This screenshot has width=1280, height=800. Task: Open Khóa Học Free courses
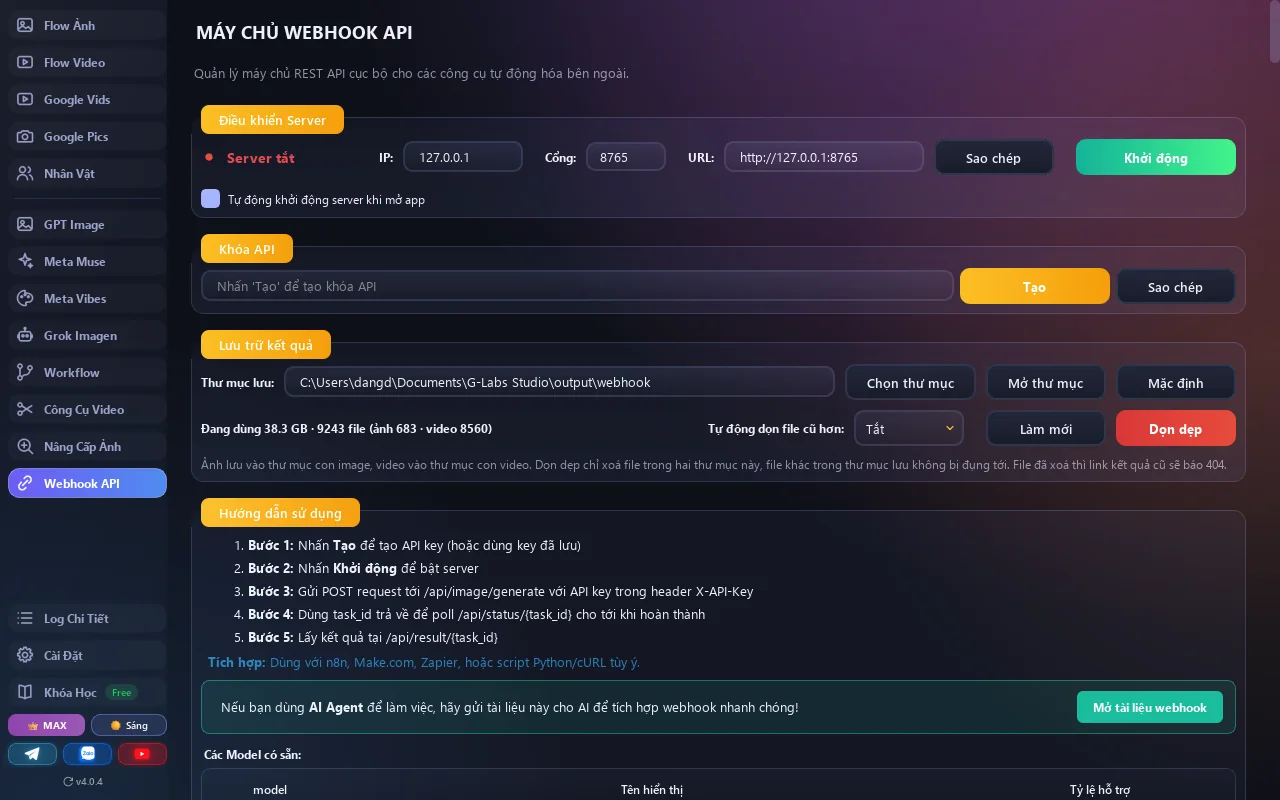point(87,693)
